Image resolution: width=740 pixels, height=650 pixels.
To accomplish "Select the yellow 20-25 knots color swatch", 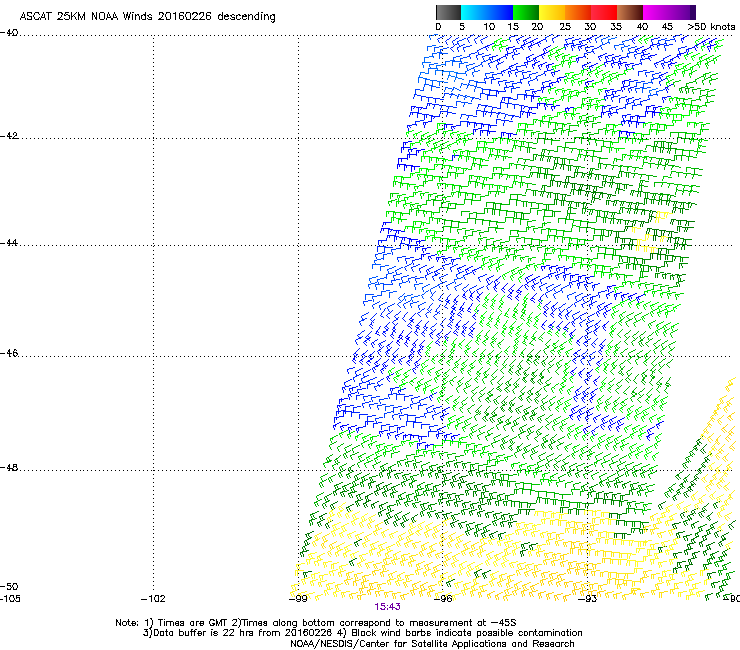I will point(552,12).
